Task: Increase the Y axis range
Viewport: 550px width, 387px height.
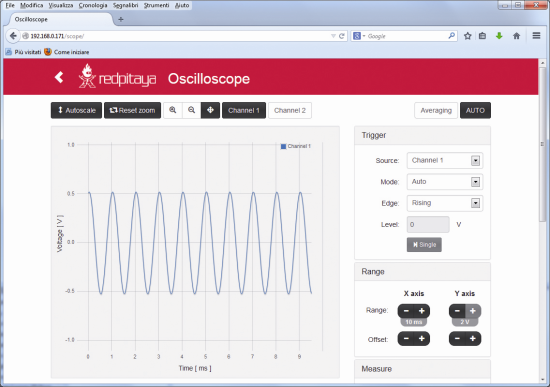Action: click(473, 311)
